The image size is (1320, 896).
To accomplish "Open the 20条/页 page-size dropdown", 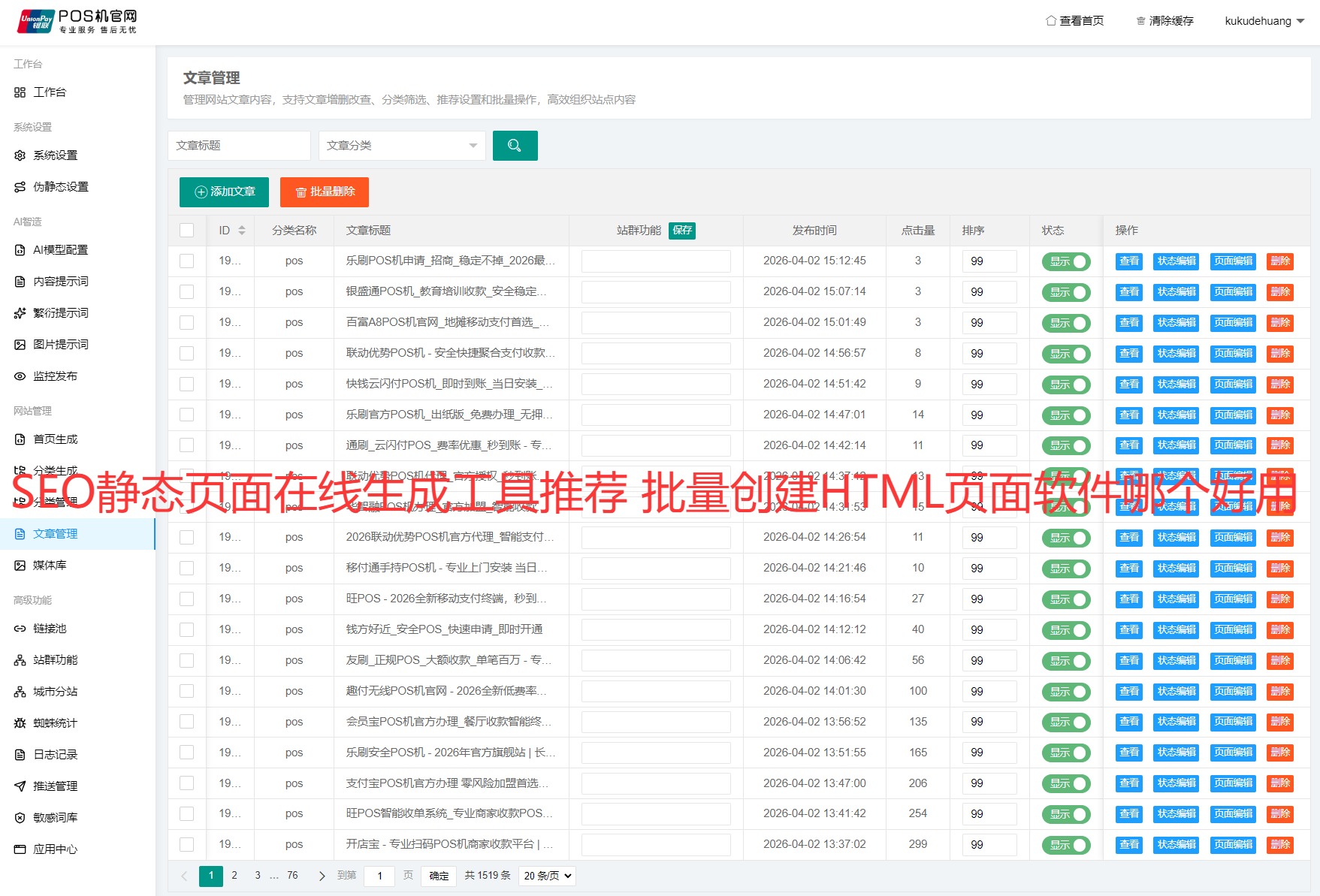I will (x=546, y=875).
